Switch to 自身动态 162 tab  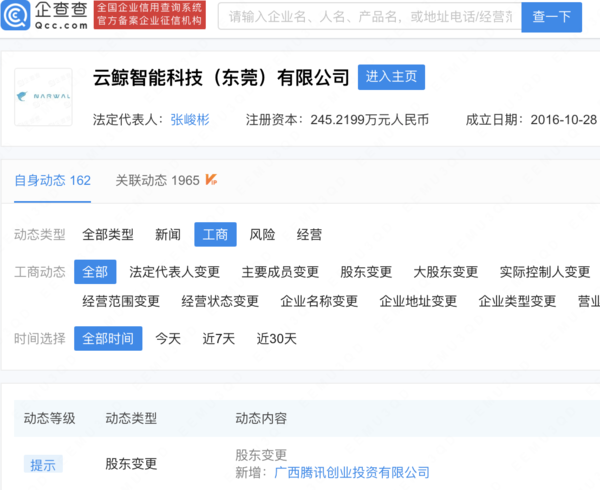(52, 180)
